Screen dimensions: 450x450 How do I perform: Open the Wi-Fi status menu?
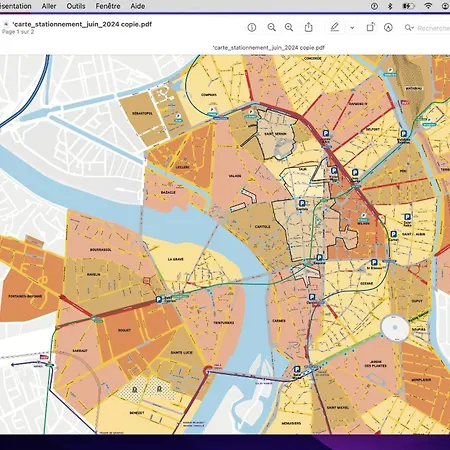click(x=428, y=6)
